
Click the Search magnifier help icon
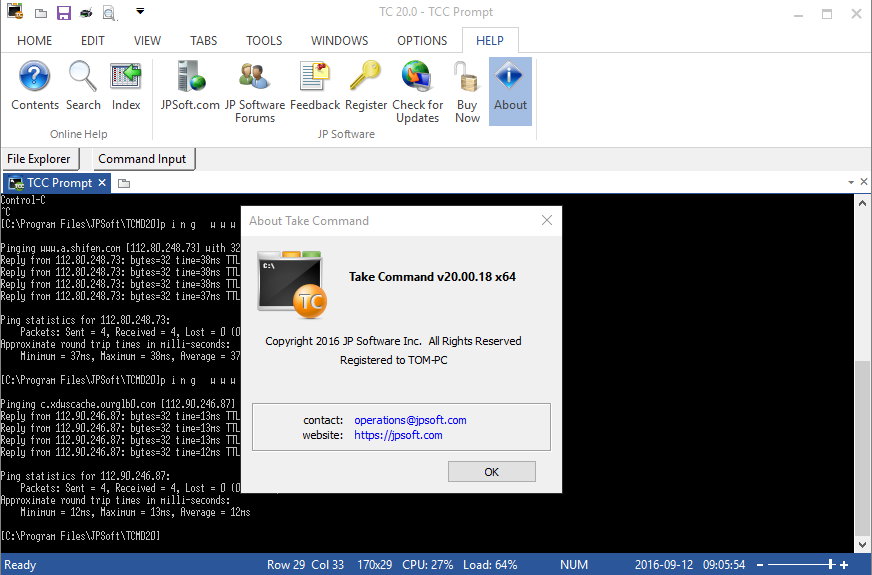pyautogui.click(x=83, y=76)
